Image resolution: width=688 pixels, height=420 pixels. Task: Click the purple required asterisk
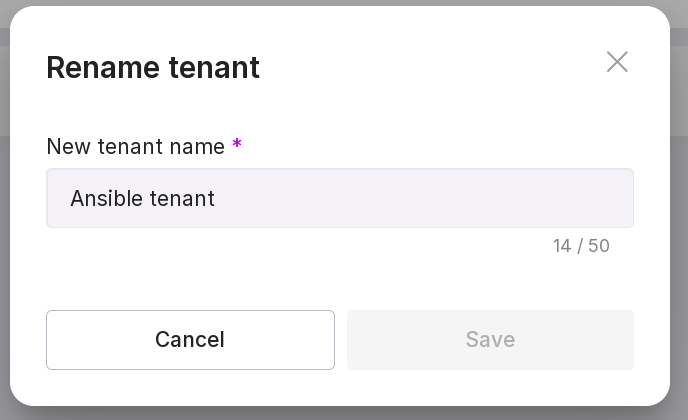pos(237,146)
